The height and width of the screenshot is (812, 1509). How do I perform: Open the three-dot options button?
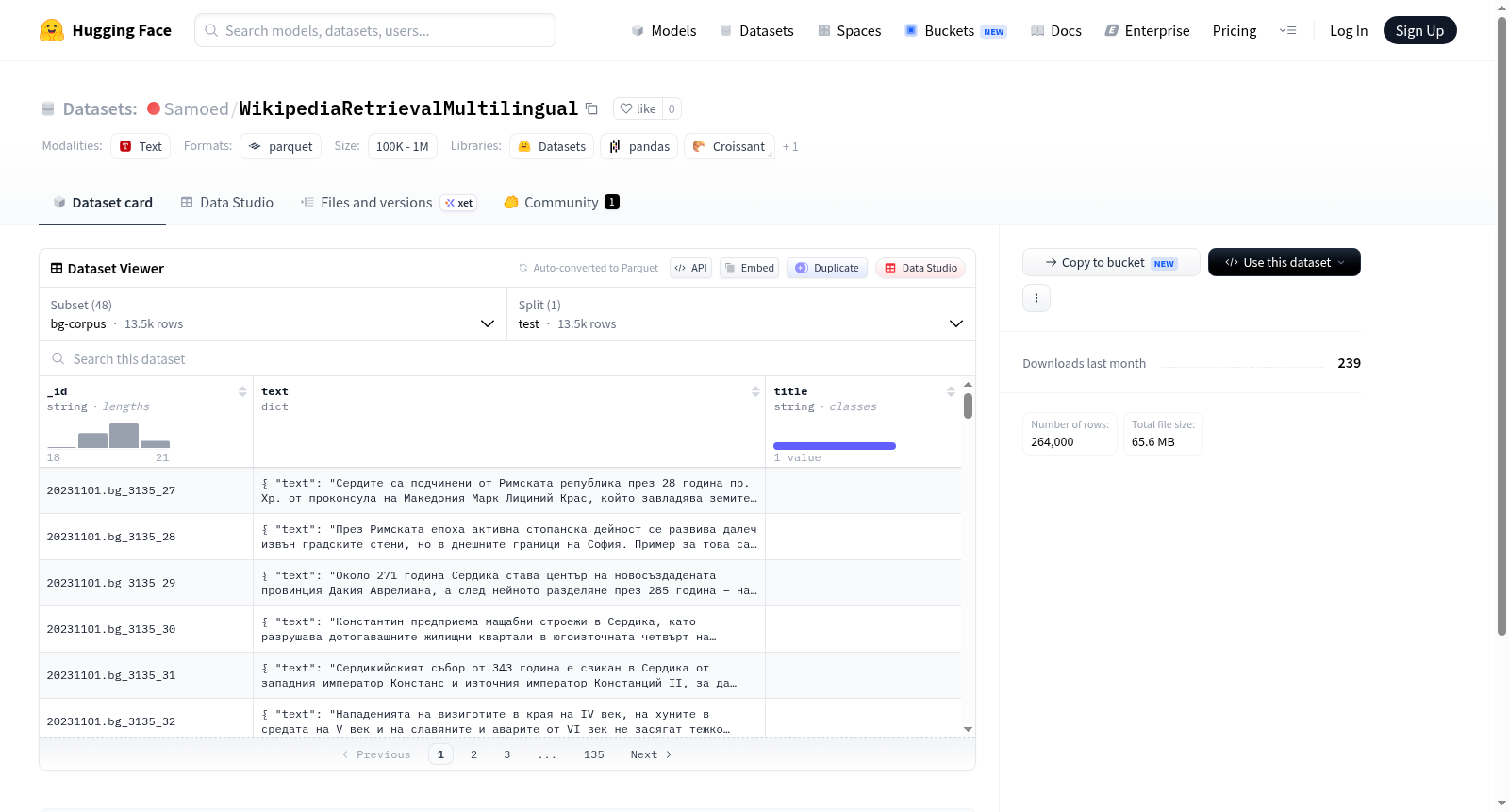click(x=1036, y=298)
